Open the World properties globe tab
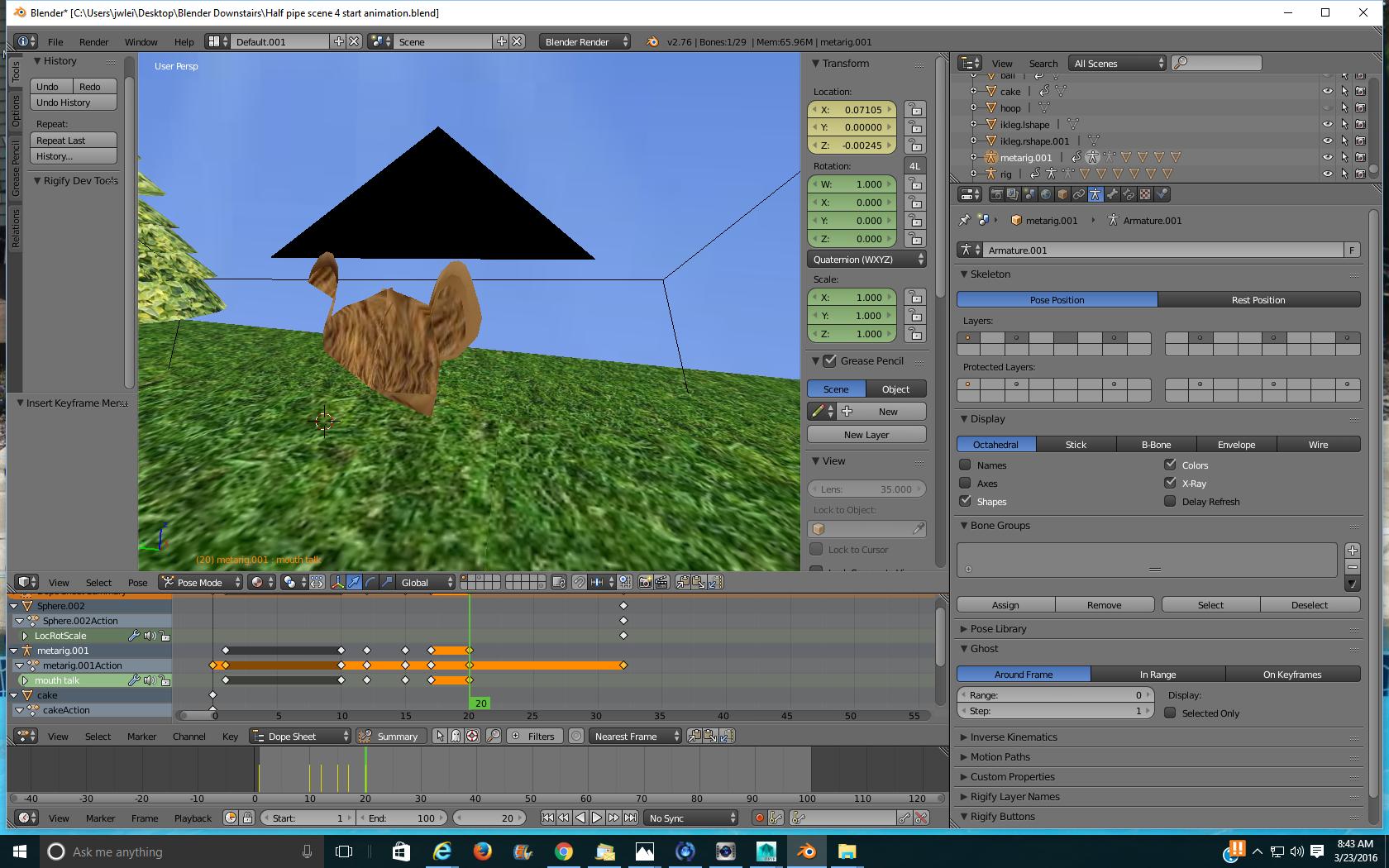This screenshot has width=1389, height=868. [1046, 194]
